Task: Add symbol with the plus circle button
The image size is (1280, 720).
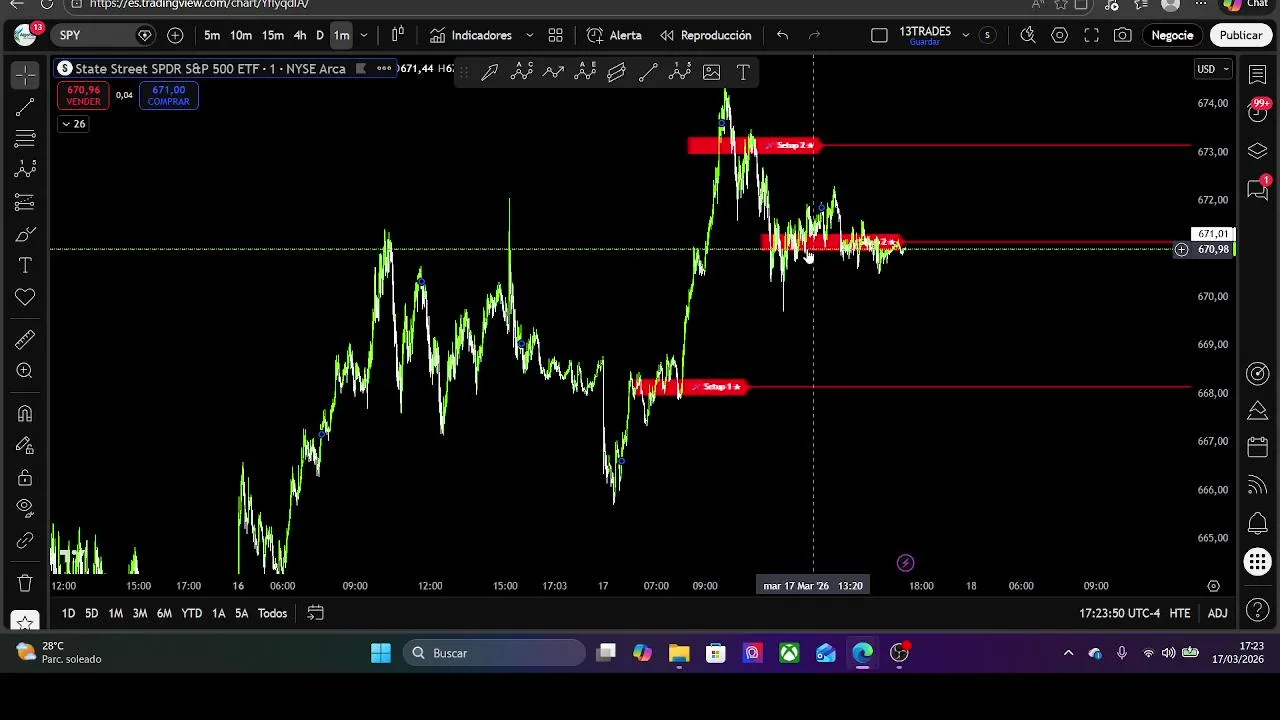Action: (175, 35)
